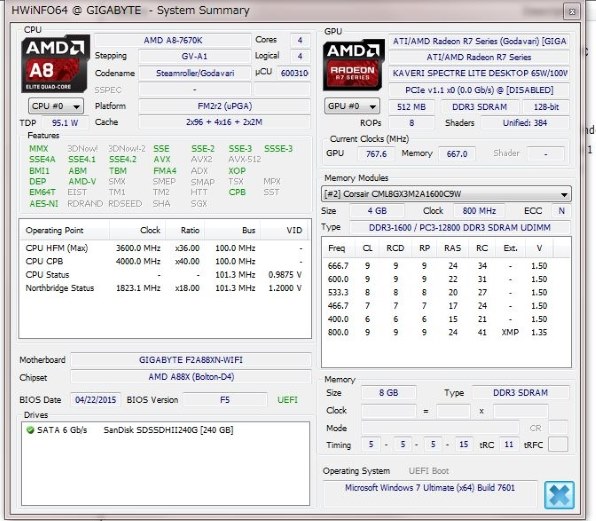Click the module size 4 GB field
This screenshot has width=596, height=521.
377,211
